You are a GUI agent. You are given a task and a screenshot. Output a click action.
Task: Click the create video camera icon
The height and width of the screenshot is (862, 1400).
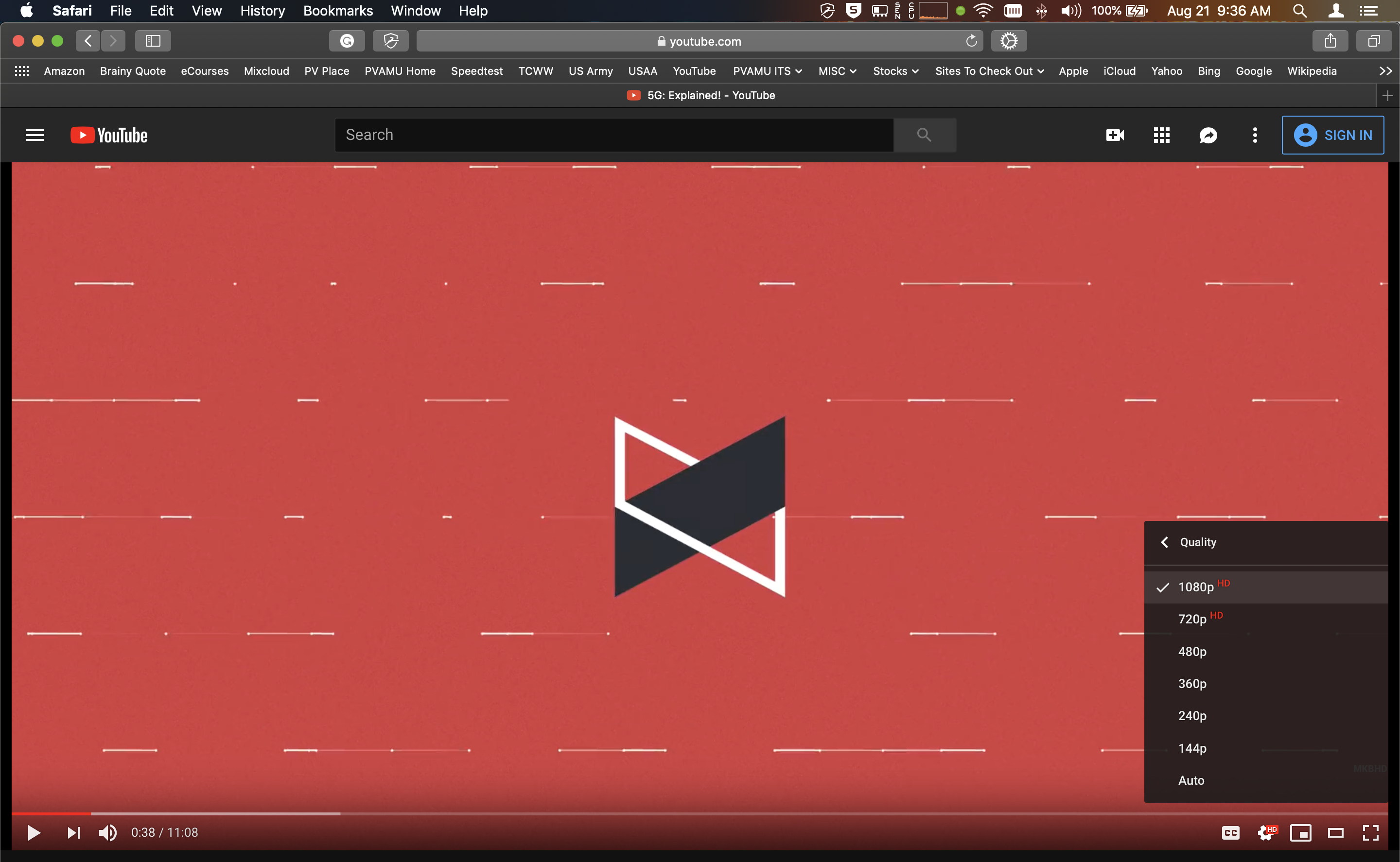coord(1115,135)
